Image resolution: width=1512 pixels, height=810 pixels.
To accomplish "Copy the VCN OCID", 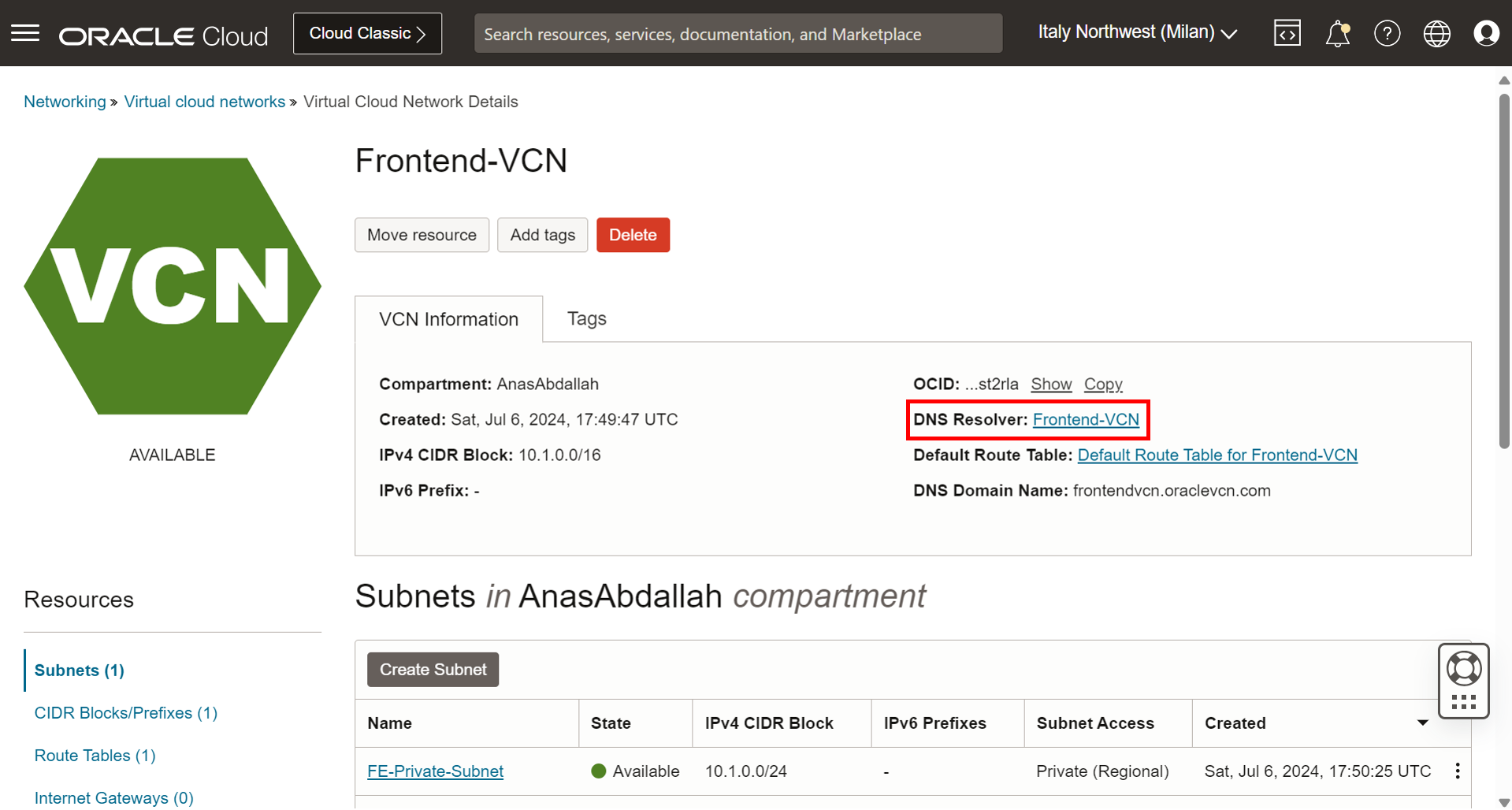I will click(1102, 384).
